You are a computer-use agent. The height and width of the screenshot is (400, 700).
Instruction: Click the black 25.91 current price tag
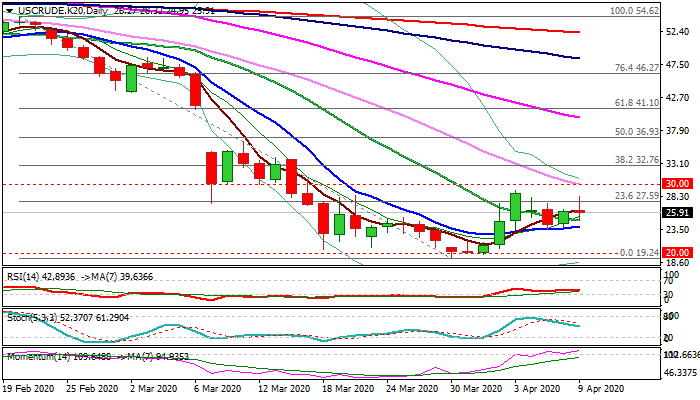(679, 212)
